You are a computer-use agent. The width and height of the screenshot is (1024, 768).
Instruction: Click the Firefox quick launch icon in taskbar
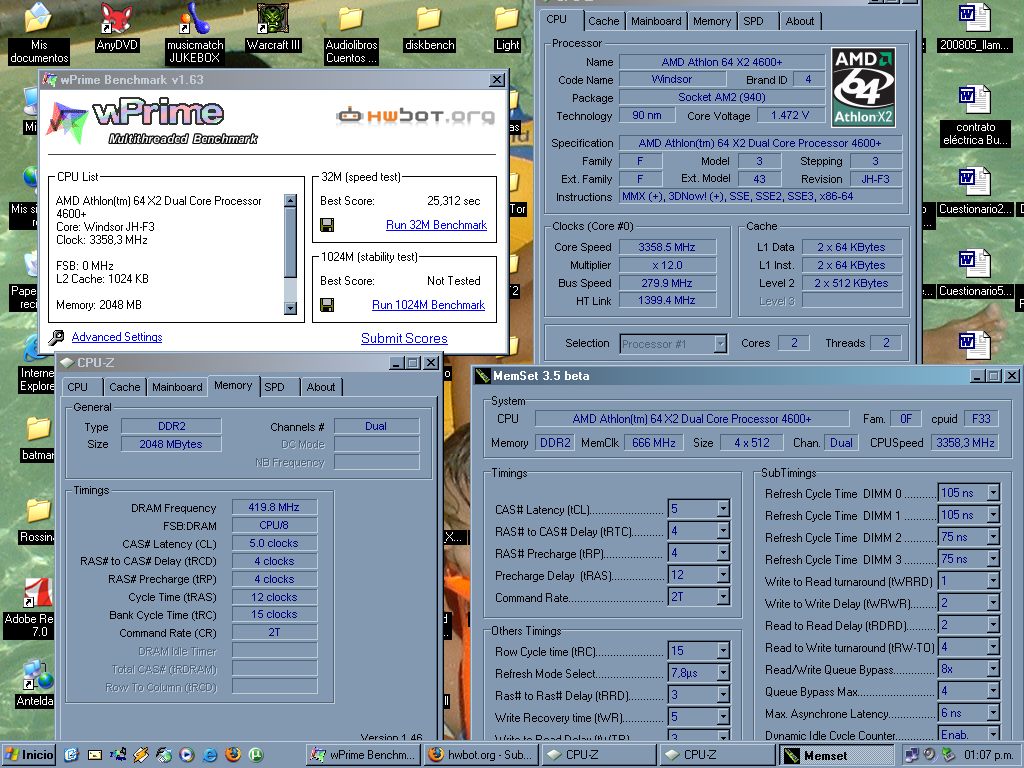232,755
